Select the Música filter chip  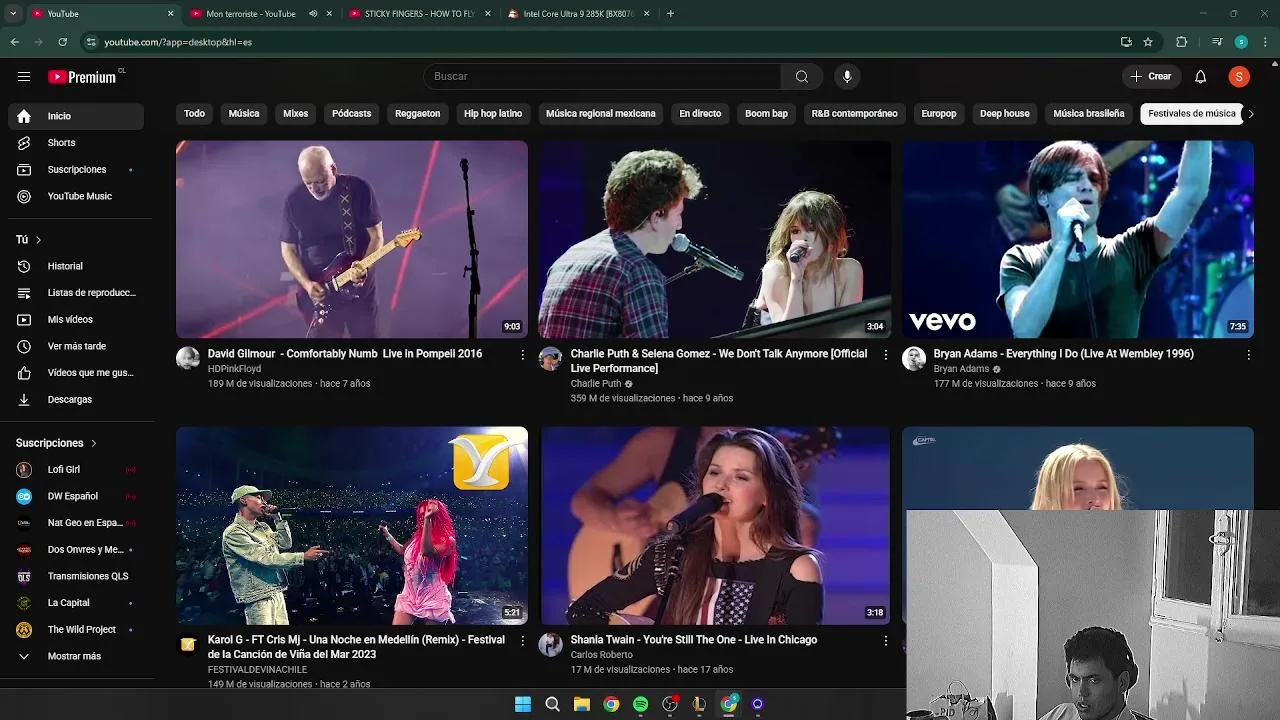click(244, 114)
